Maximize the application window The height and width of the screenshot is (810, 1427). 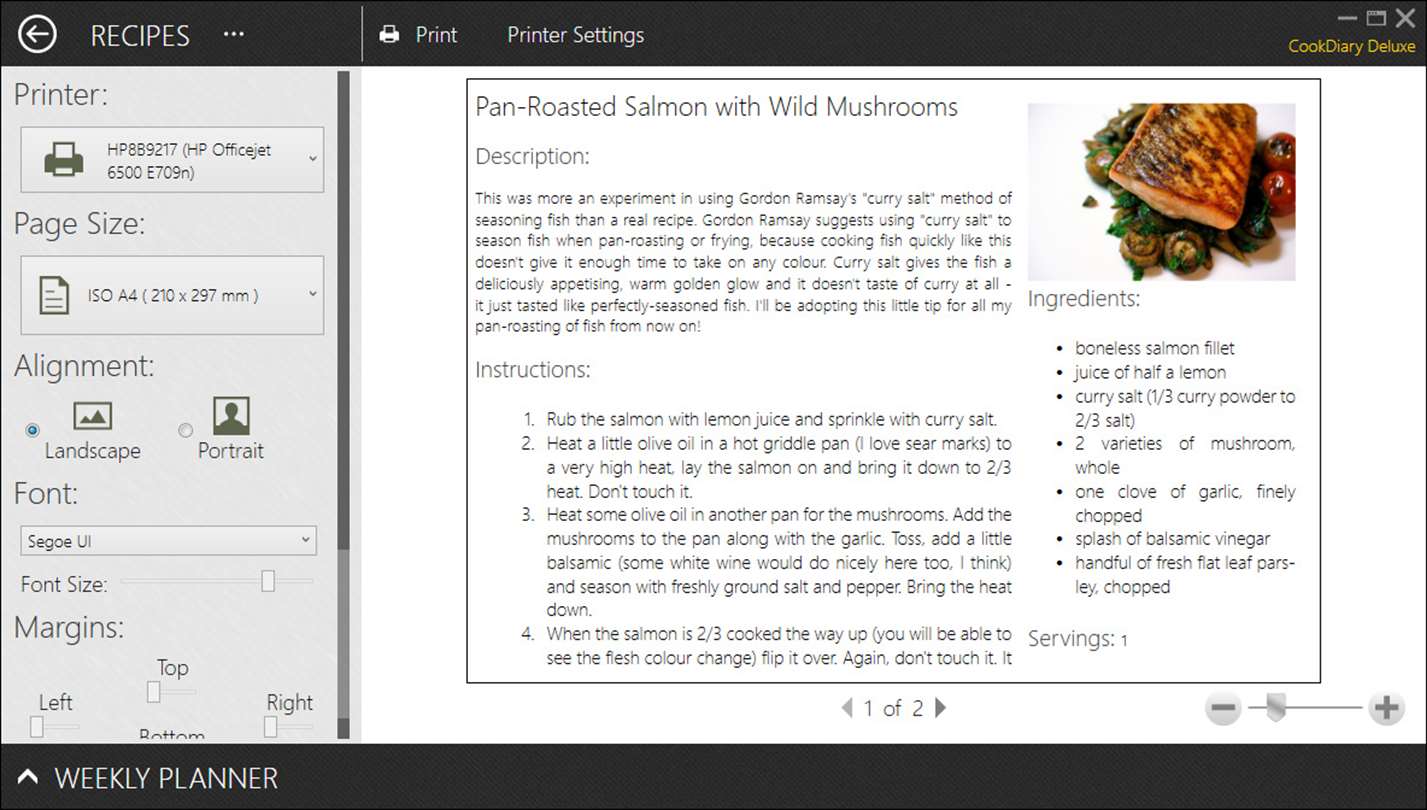[1375, 17]
